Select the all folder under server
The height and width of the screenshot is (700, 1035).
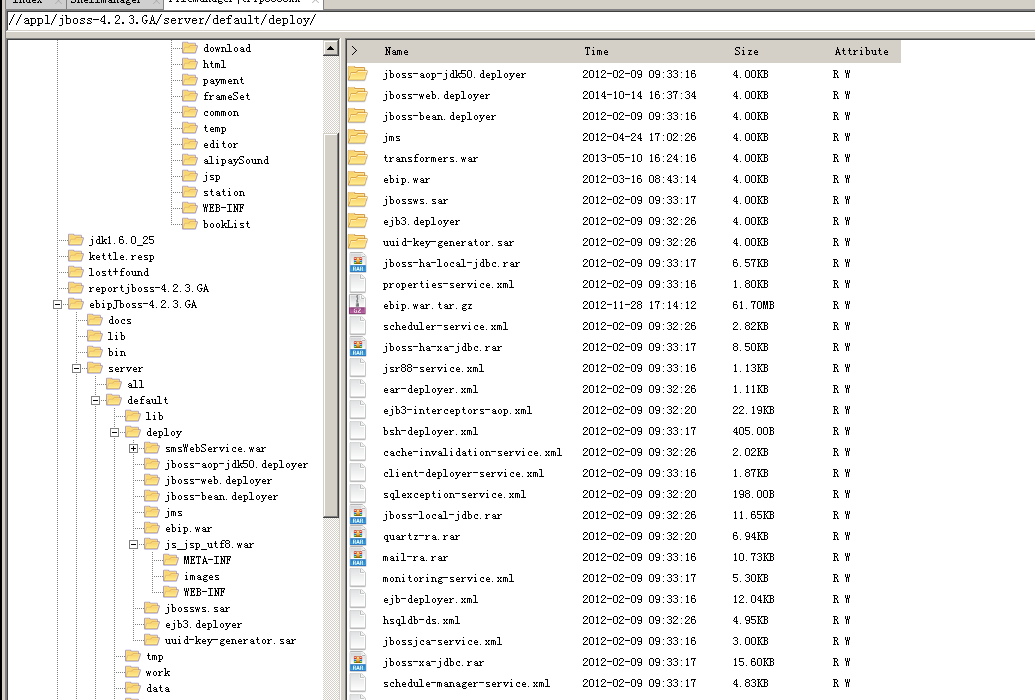pyautogui.click(x=135, y=384)
